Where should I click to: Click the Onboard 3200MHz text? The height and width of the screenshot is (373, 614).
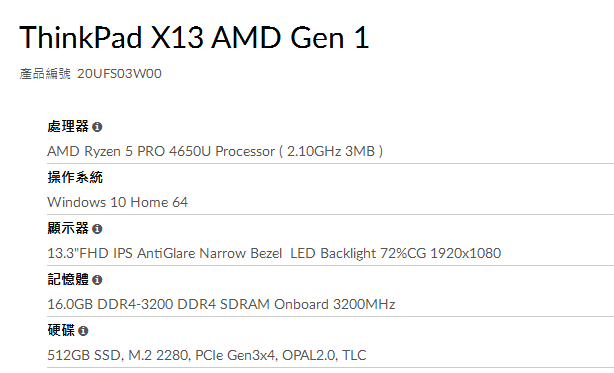point(334,304)
